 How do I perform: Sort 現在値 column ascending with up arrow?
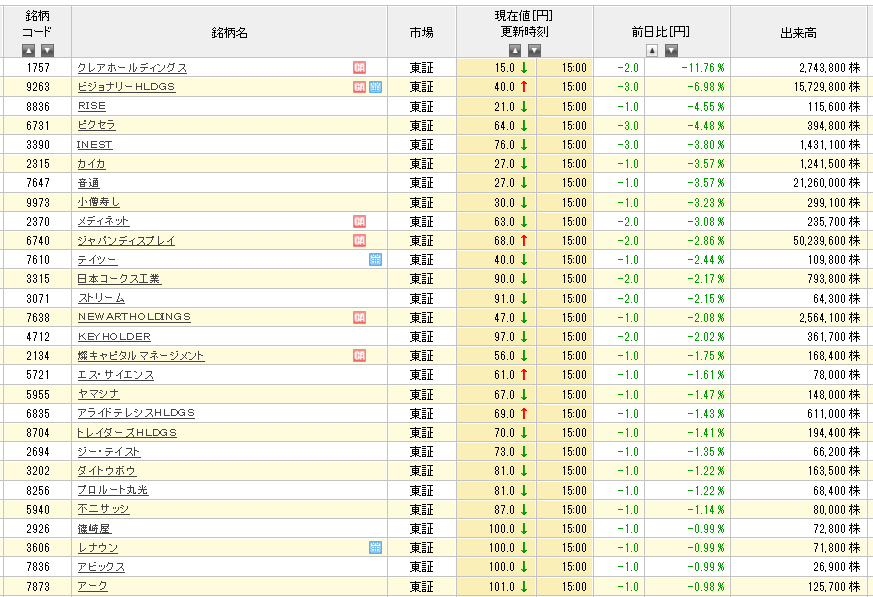click(x=515, y=50)
